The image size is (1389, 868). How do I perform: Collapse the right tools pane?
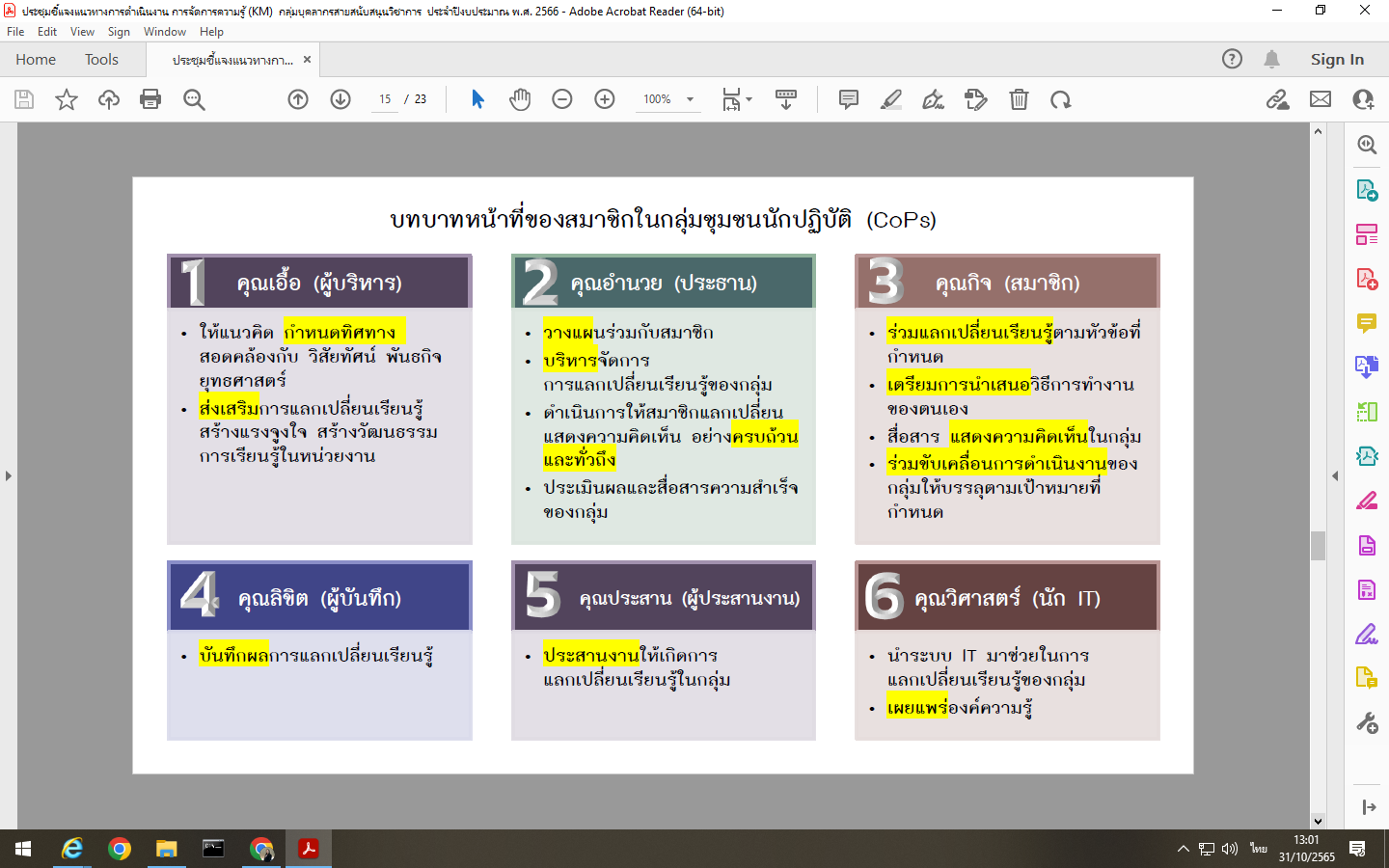(1335, 475)
